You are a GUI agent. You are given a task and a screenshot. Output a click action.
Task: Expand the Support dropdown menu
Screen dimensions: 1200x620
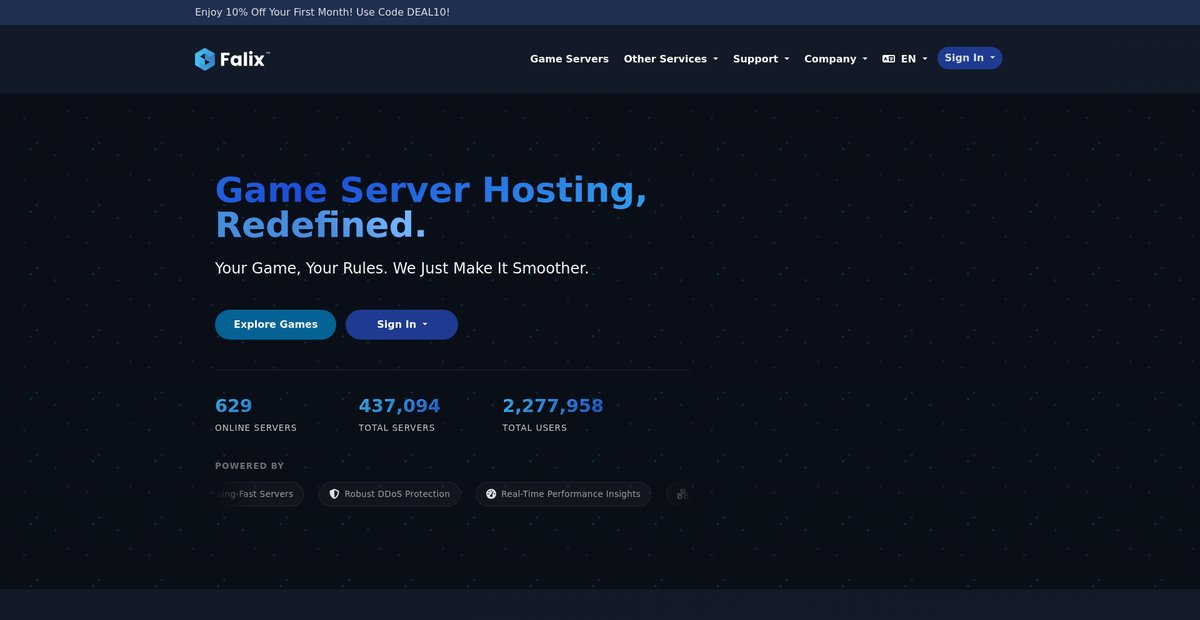(x=761, y=59)
